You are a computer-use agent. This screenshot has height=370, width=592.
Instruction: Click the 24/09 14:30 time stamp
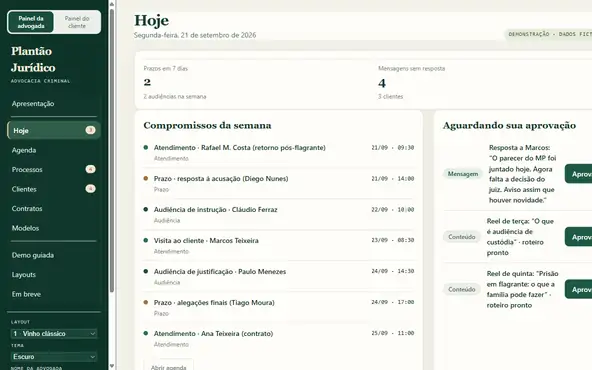coord(393,271)
